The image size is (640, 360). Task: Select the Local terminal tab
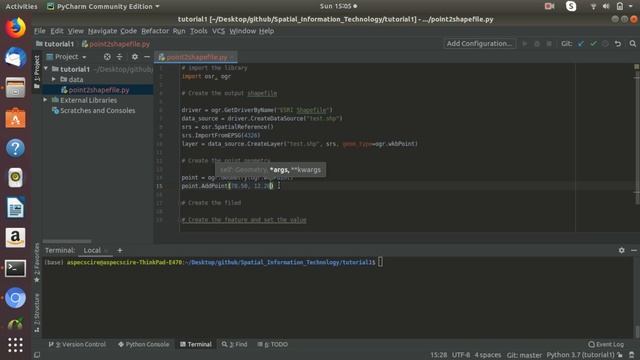pos(92,250)
